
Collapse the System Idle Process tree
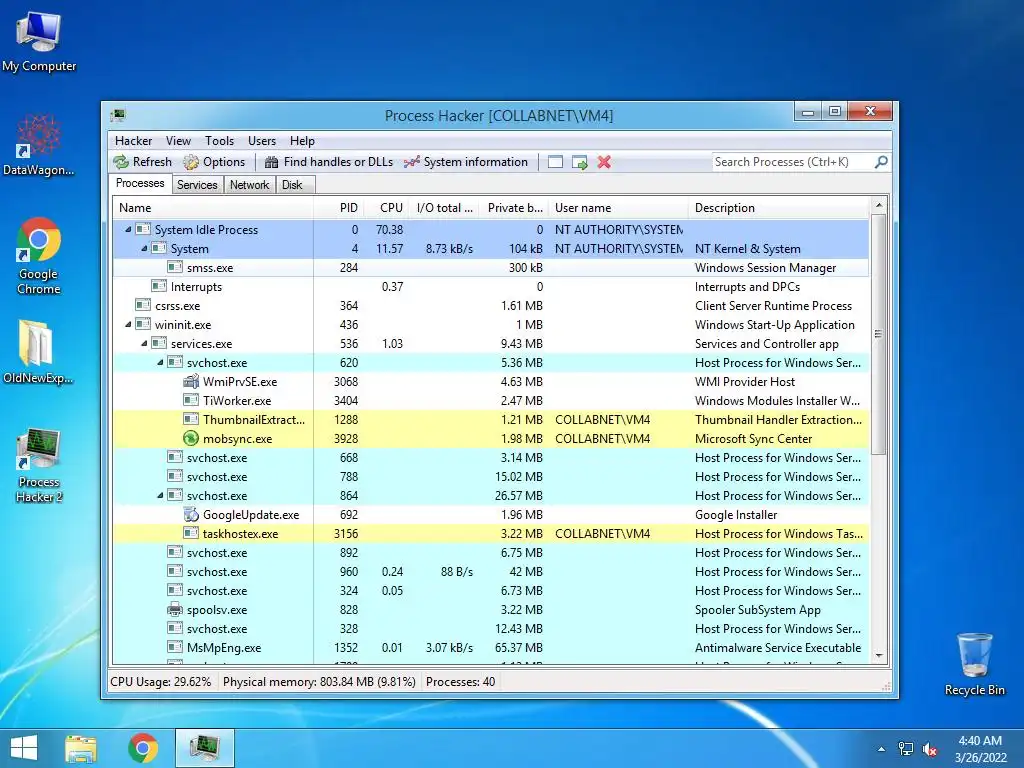[x=128, y=230]
